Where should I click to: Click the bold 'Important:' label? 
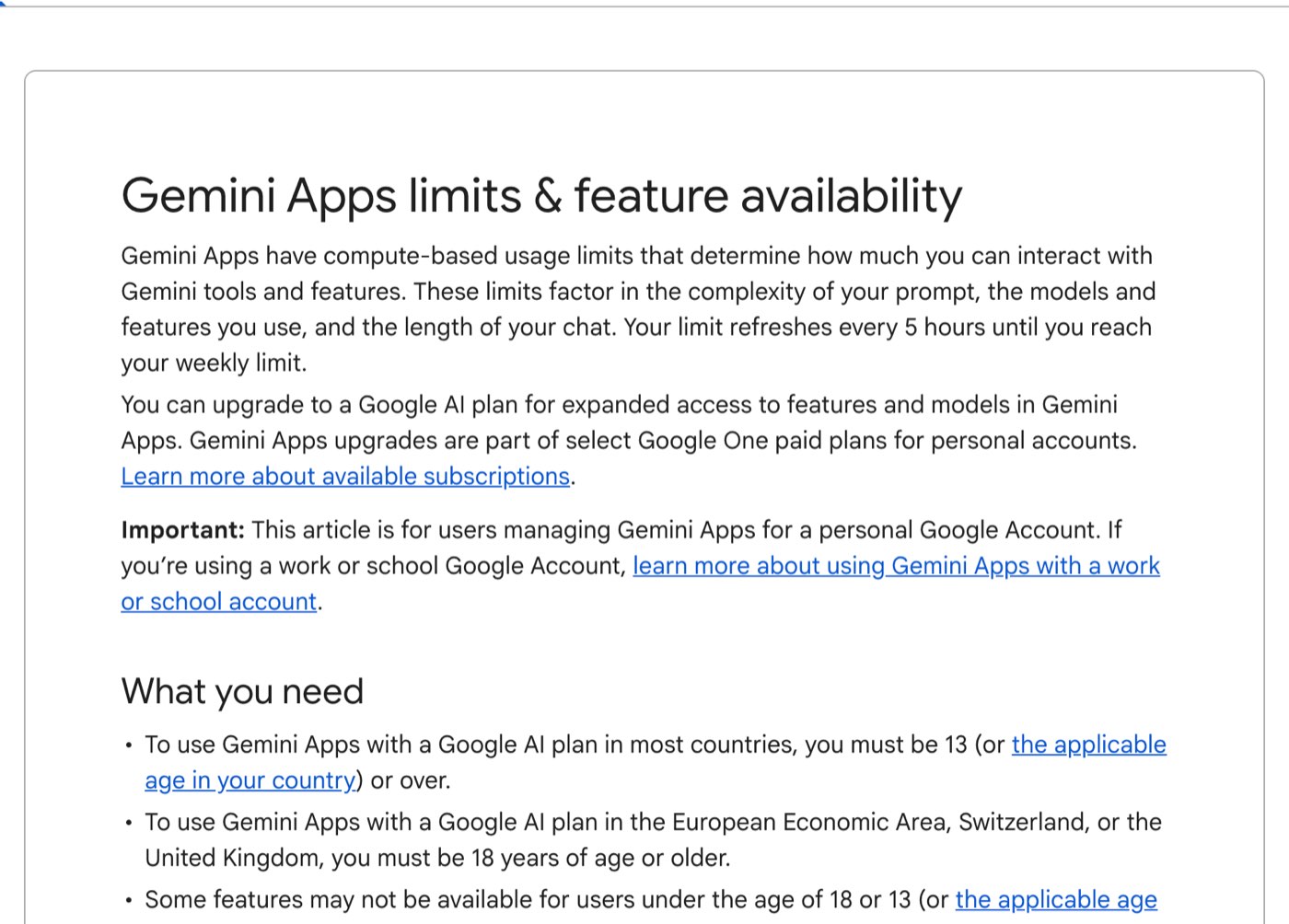point(182,530)
